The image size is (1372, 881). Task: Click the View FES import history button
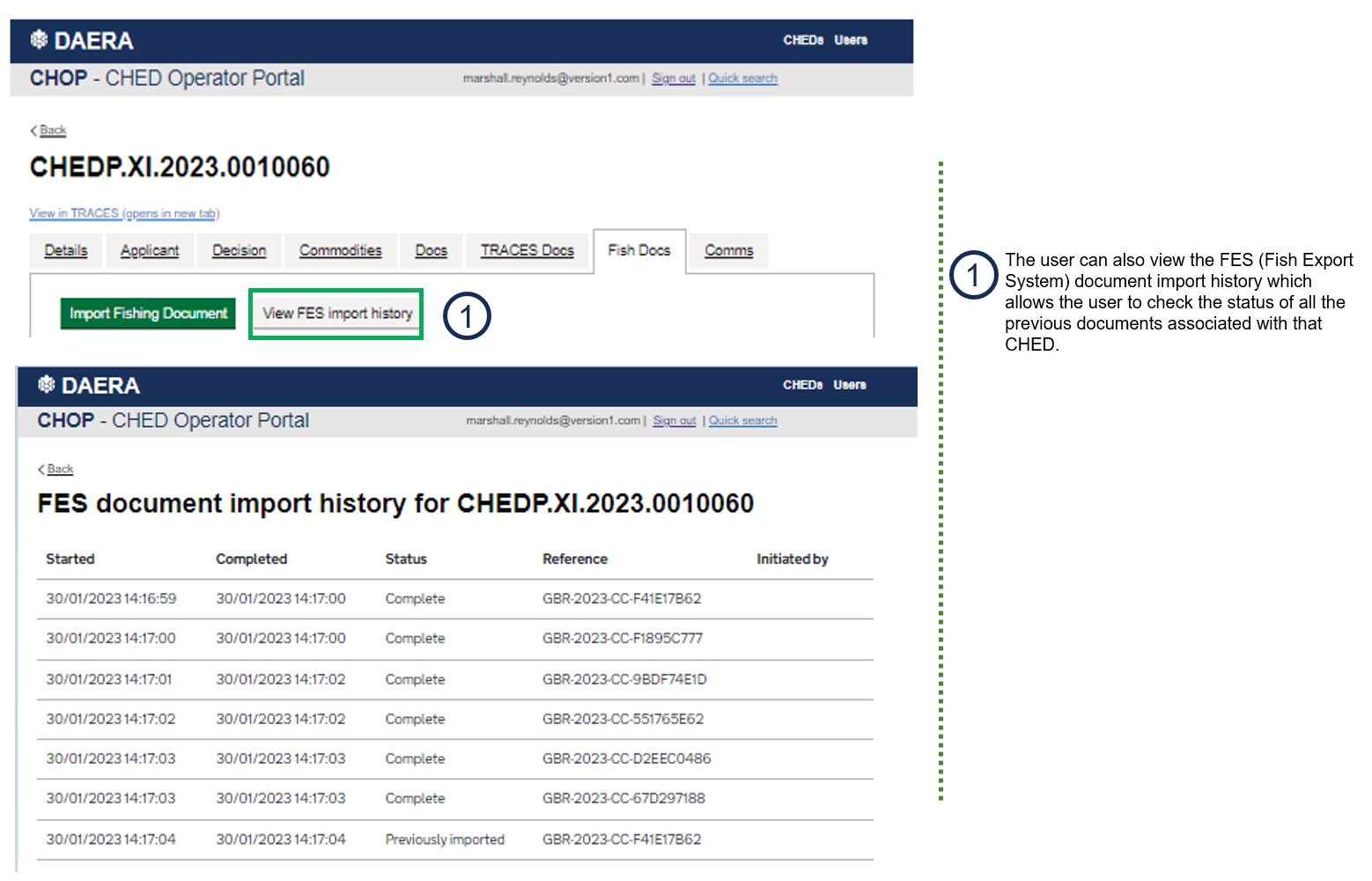click(337, 314)
